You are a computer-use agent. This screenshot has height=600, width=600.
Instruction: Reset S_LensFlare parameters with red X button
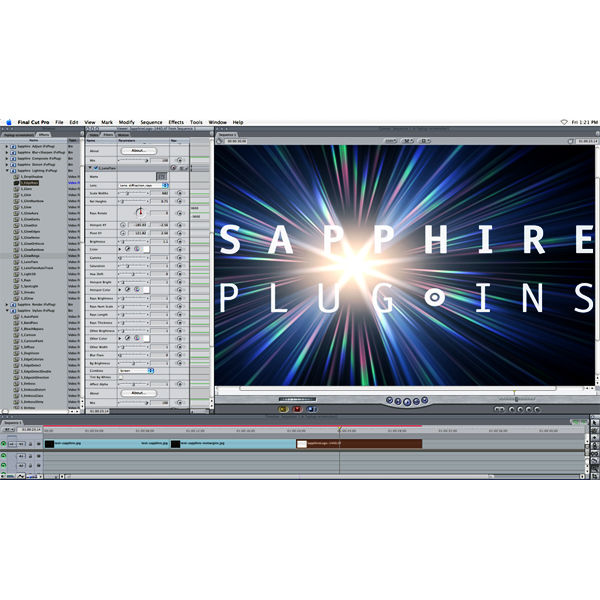coord(173,168)
